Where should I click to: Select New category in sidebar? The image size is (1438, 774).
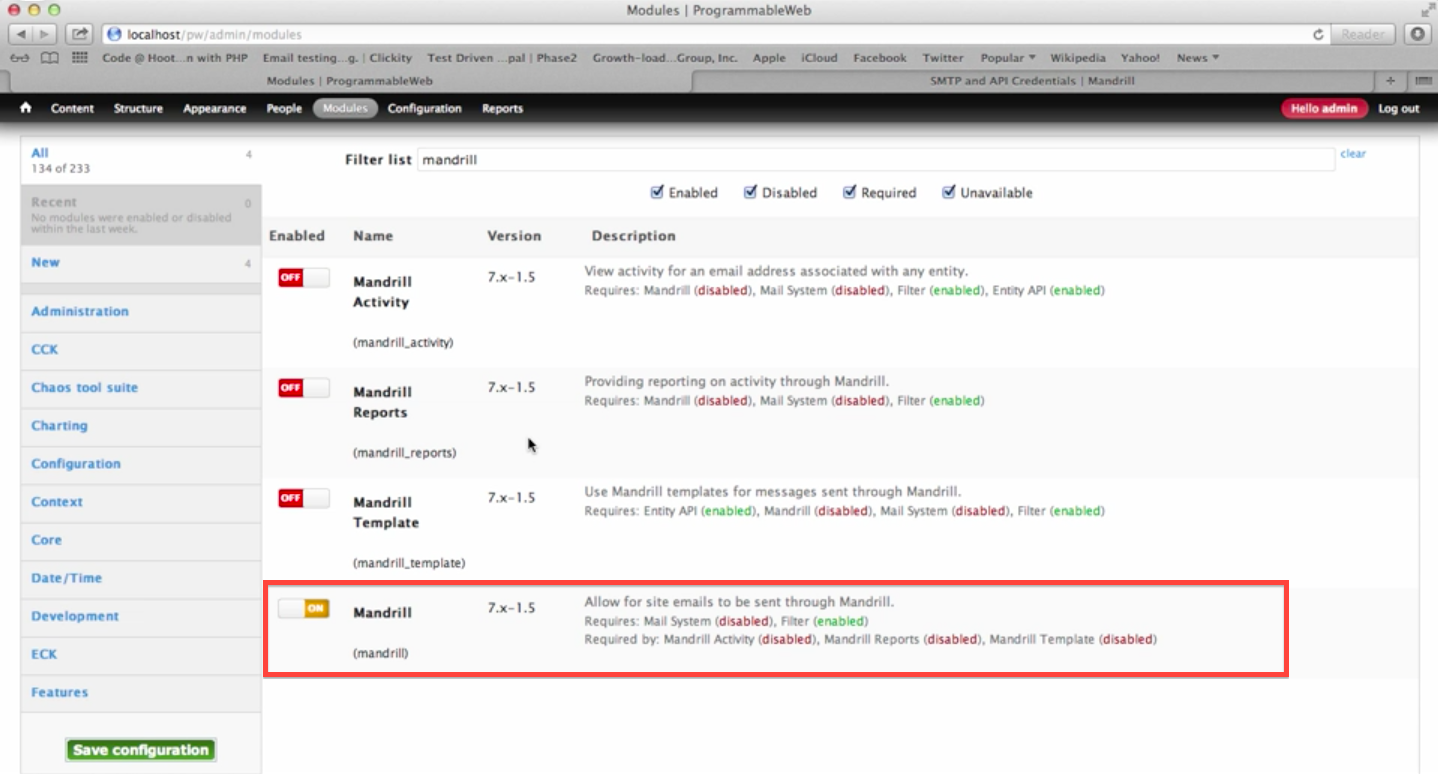click(141, 263)
